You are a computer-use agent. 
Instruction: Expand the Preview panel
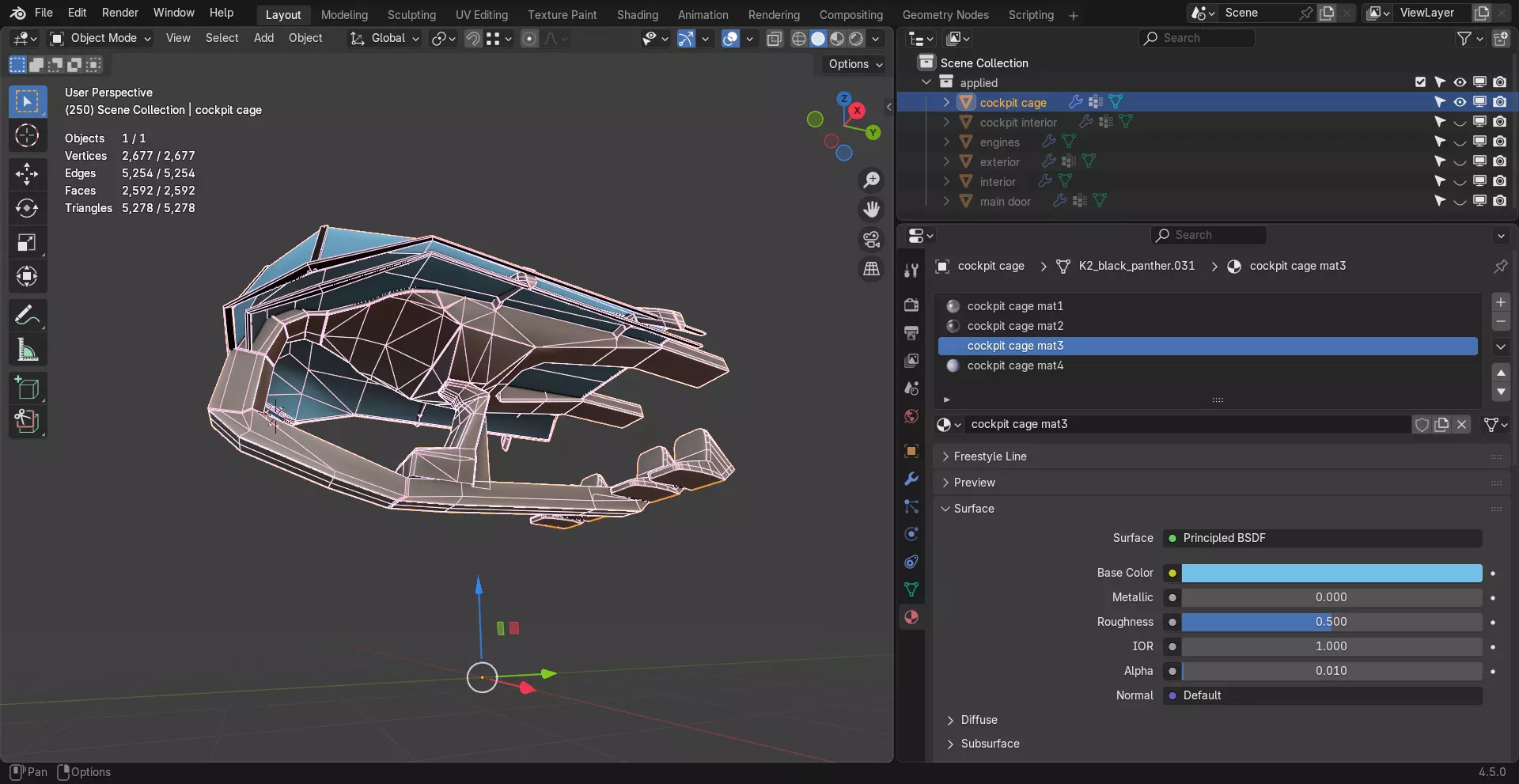pos(974,483)
